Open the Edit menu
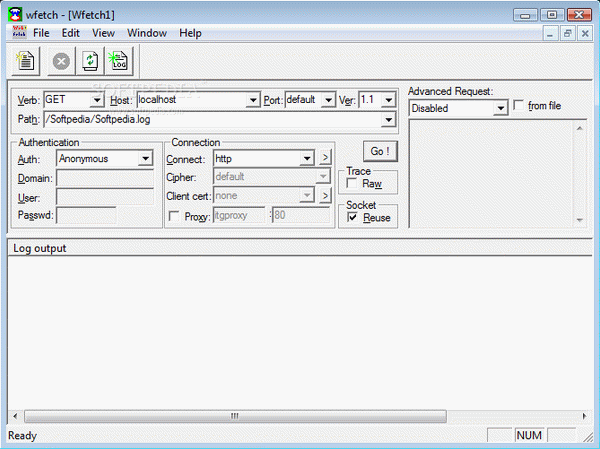The height and width of the screenshot is (449, 600). tap(71, 33)
